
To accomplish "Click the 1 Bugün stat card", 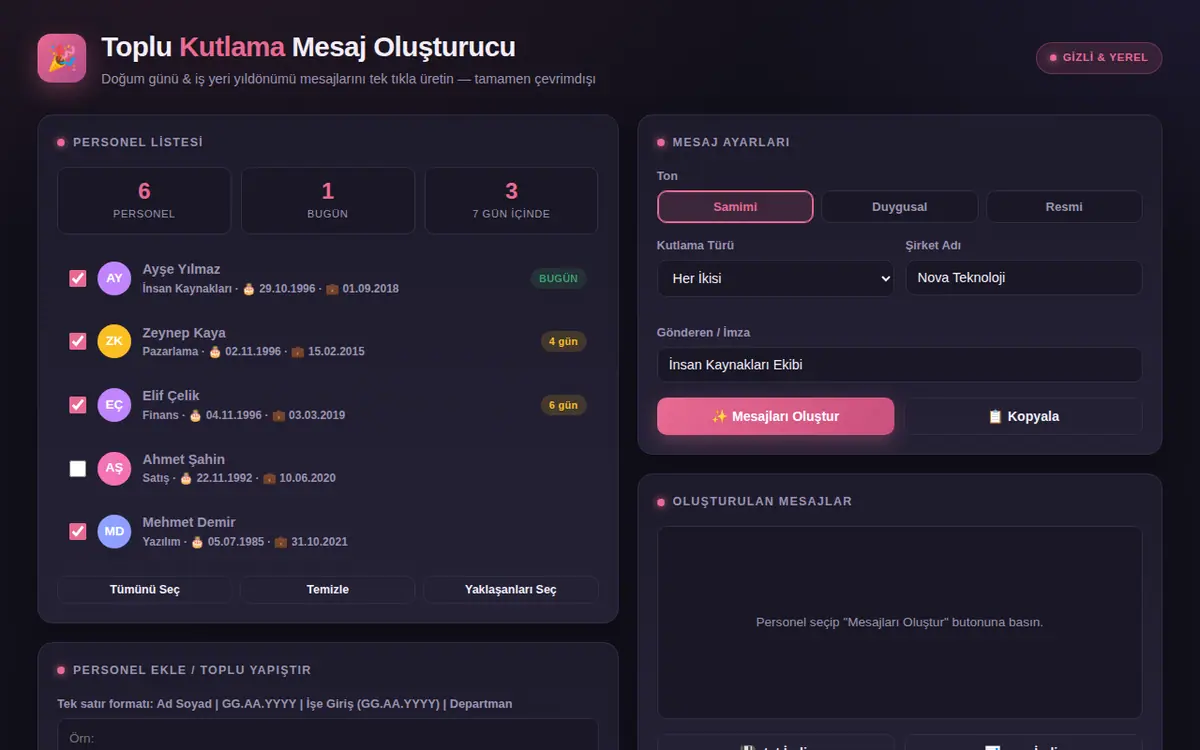I will pyautogui.click(x=328, y=200).
